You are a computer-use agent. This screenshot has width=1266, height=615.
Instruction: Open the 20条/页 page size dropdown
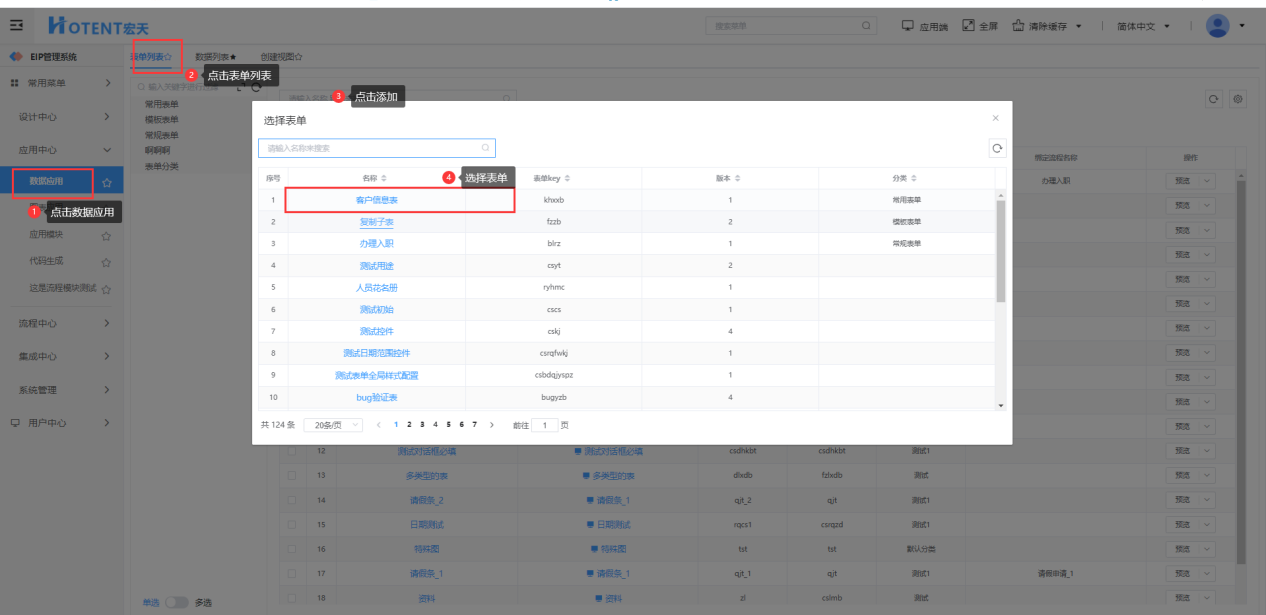[x=332, y=425]
